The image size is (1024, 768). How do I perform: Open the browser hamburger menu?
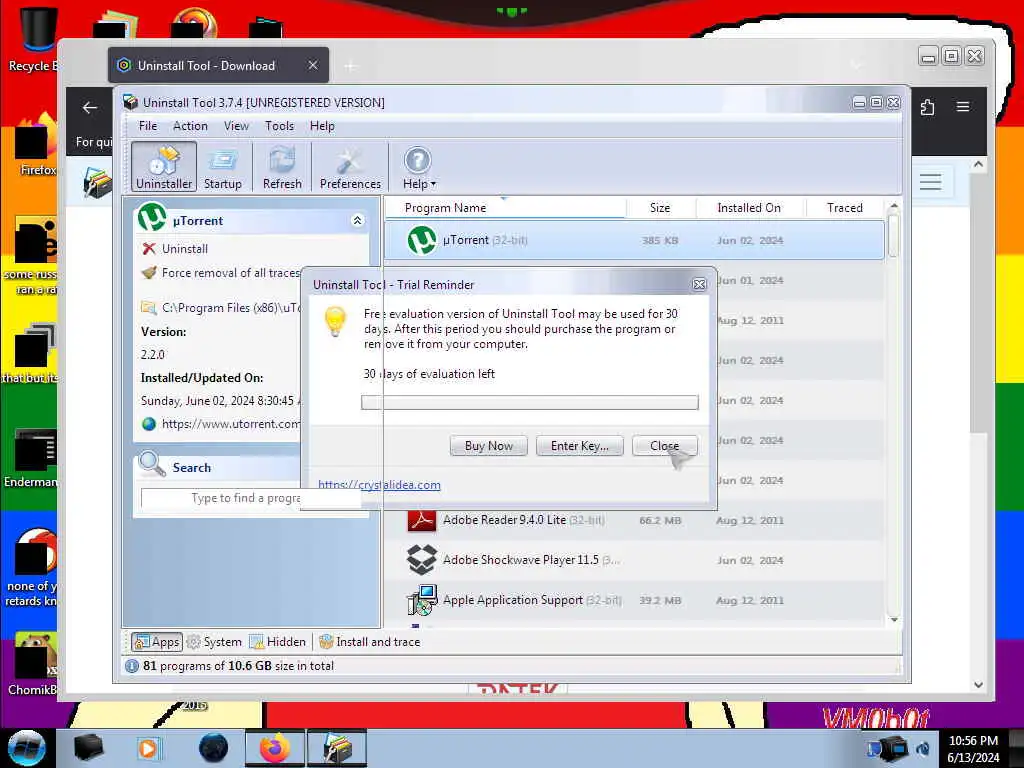coord(963,106)
